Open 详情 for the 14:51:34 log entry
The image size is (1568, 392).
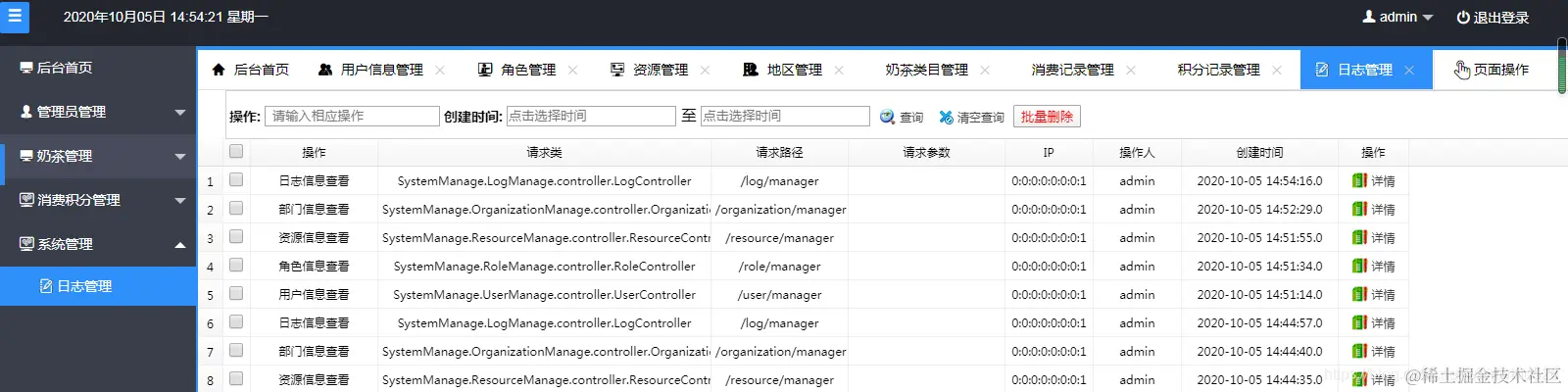(1374, 267)
